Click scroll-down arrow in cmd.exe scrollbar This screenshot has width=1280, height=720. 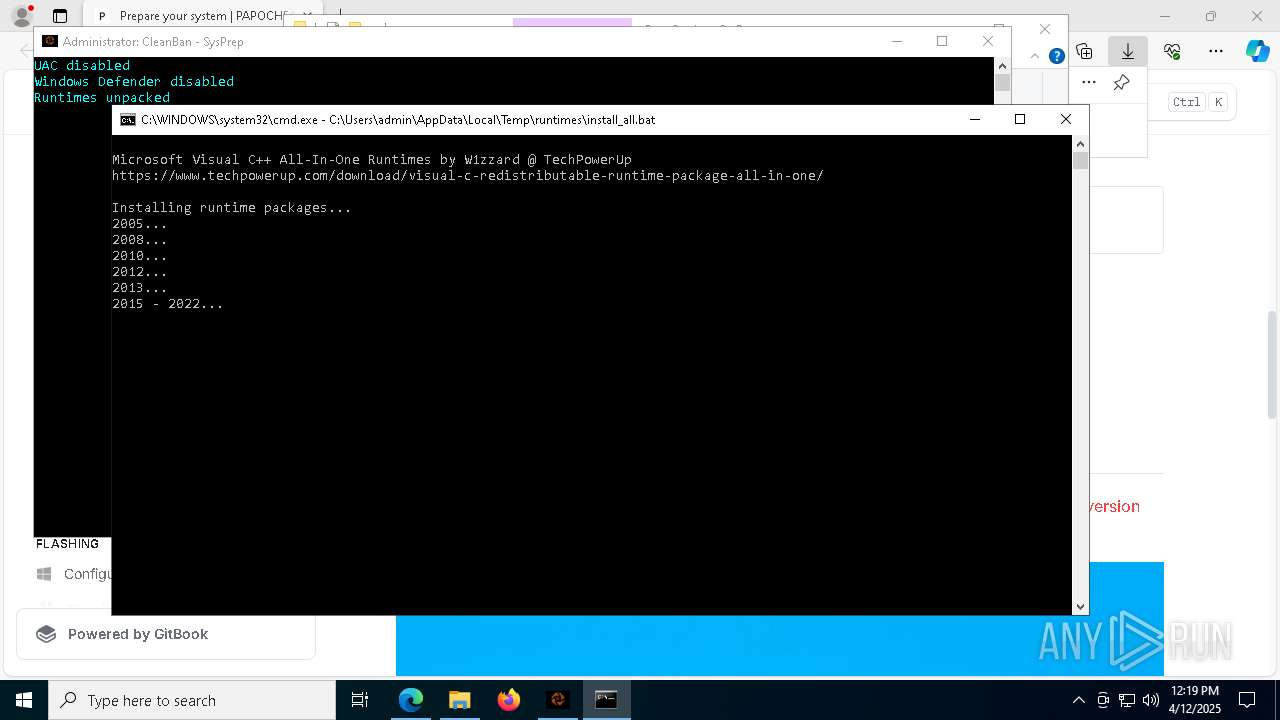[x=1080, y=607]
